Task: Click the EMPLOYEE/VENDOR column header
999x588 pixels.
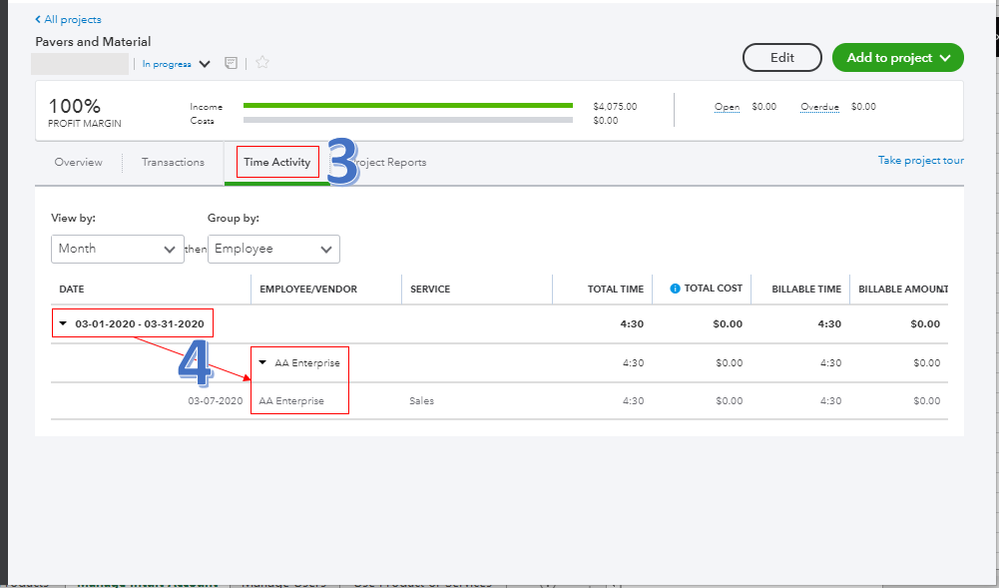Action: [x=308, y=289]
